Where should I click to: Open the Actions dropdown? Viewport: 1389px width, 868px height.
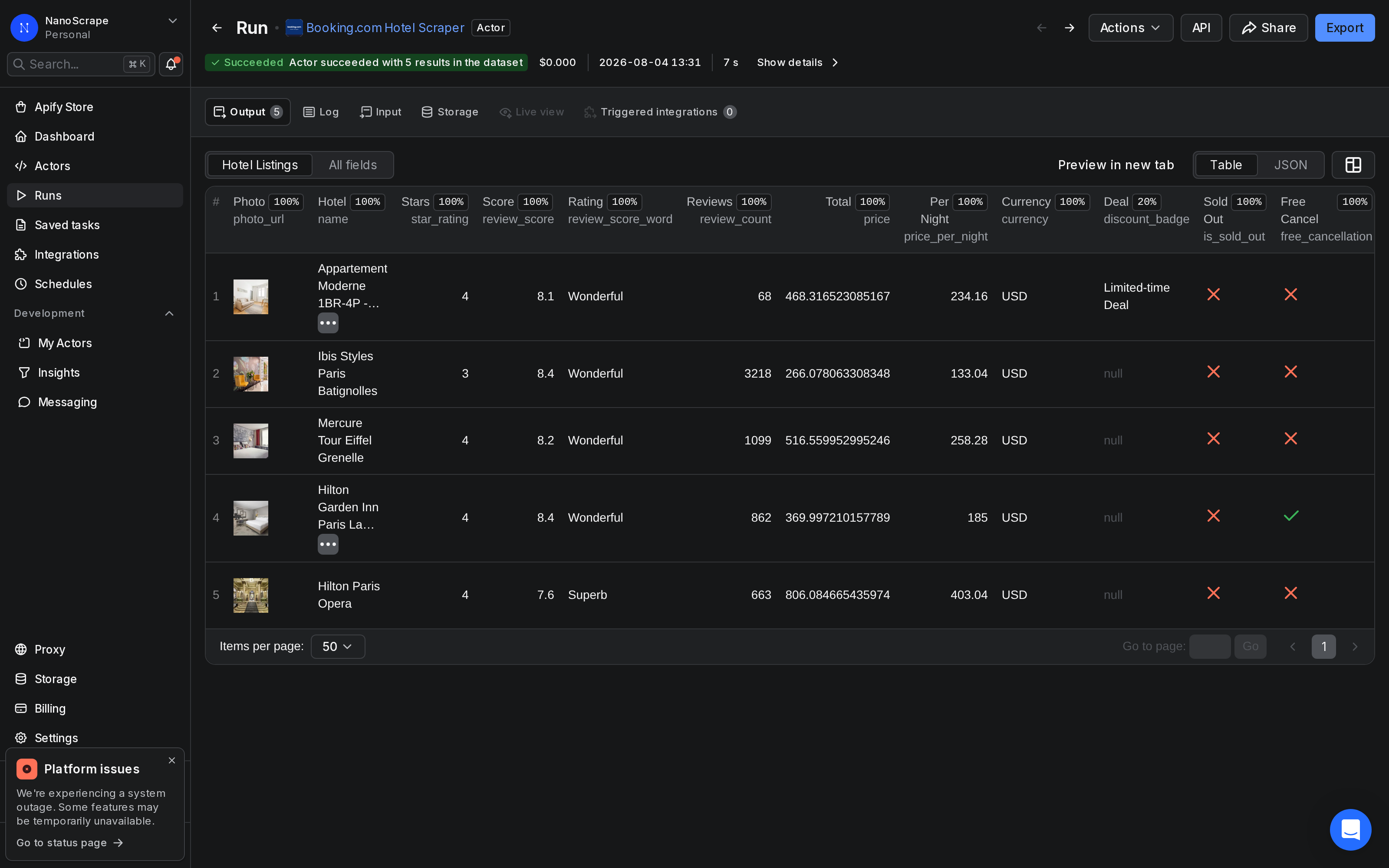(x=1130, y=27)
